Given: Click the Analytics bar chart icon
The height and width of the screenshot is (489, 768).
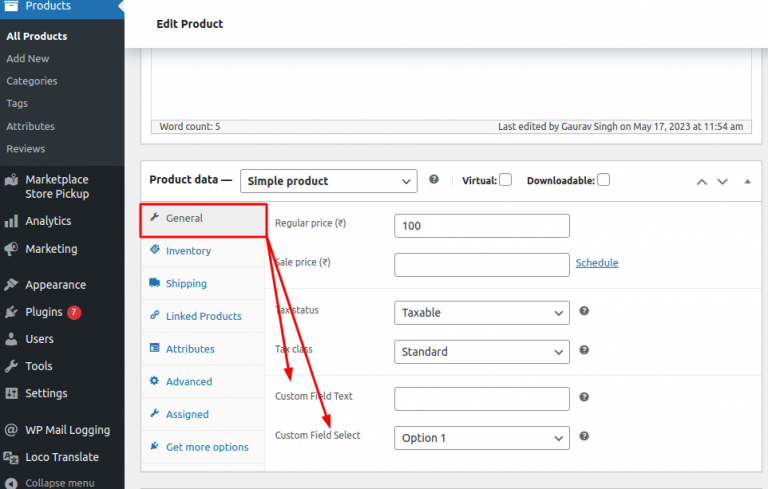Looking at the screenshot, I should 11,221.
